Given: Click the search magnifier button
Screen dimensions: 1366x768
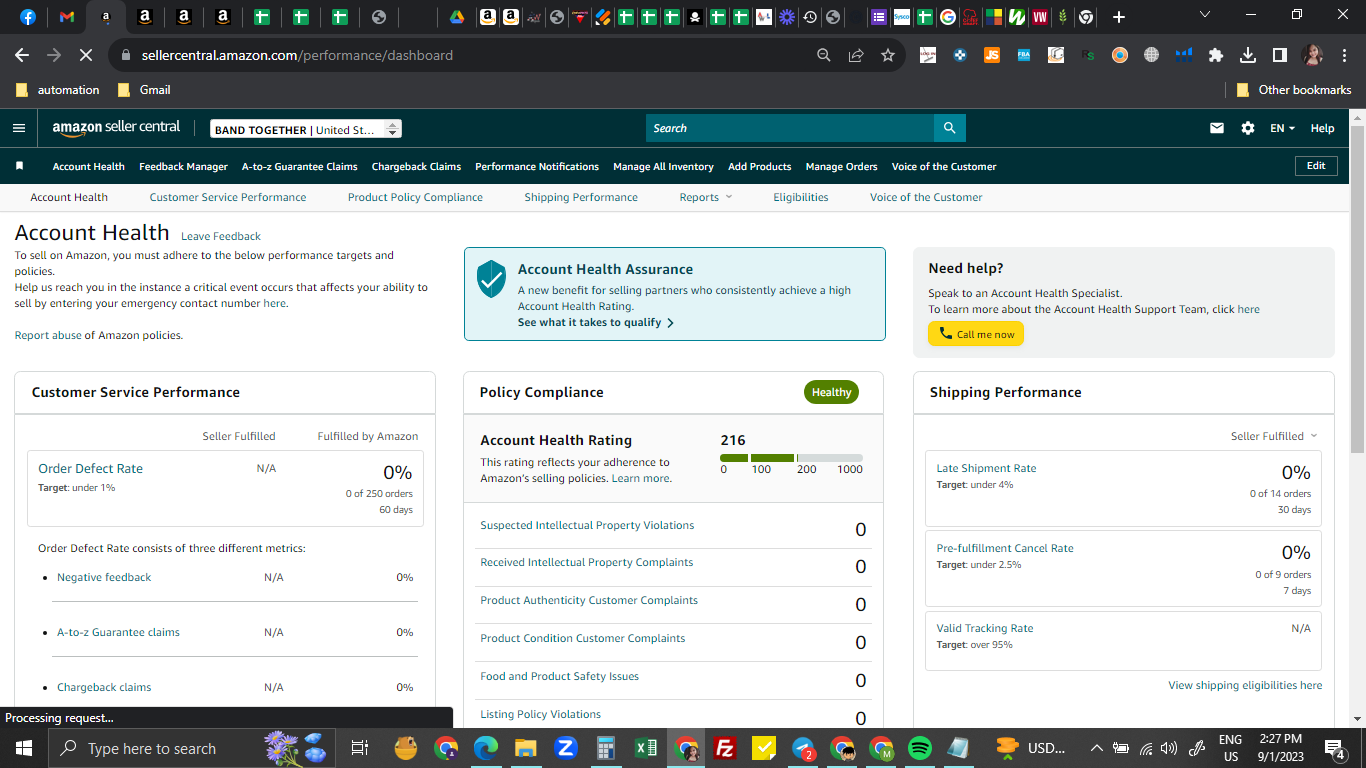Looking at the screenshot, I should pyautogui.click(x=949, y=128).
